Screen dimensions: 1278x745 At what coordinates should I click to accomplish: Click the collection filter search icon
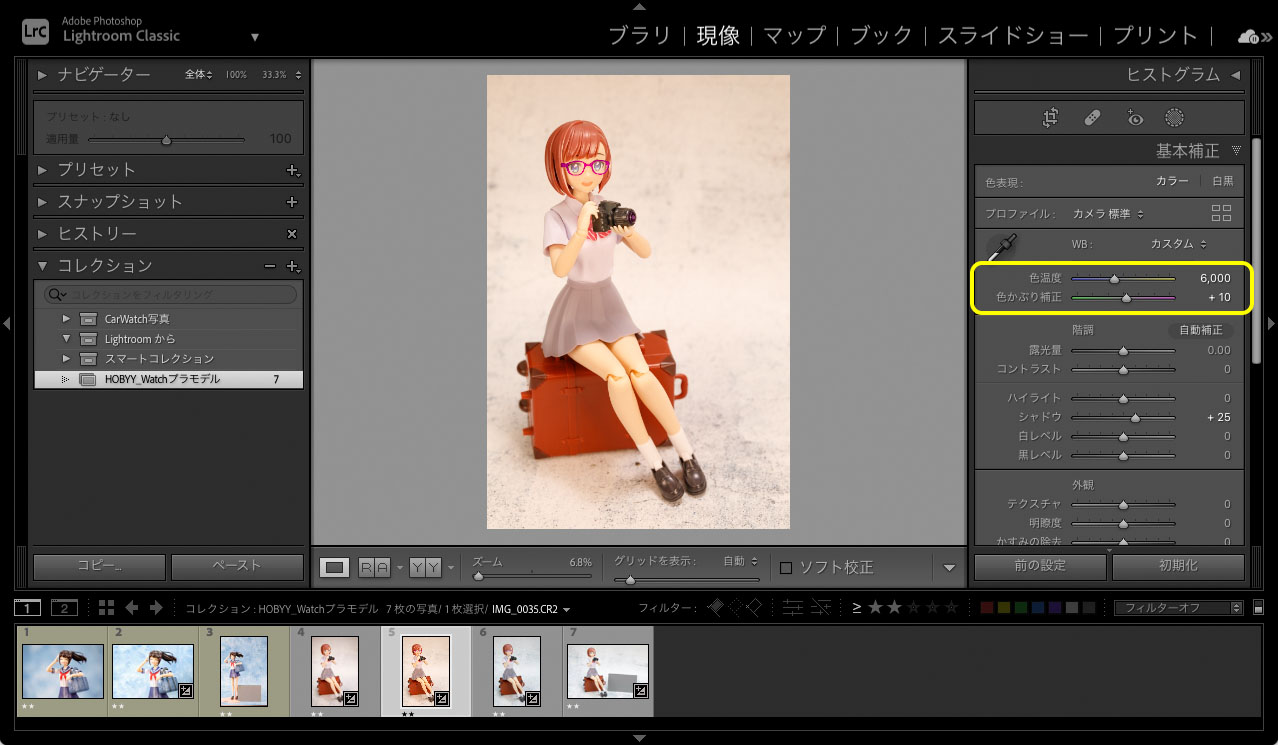coord(57,295)
